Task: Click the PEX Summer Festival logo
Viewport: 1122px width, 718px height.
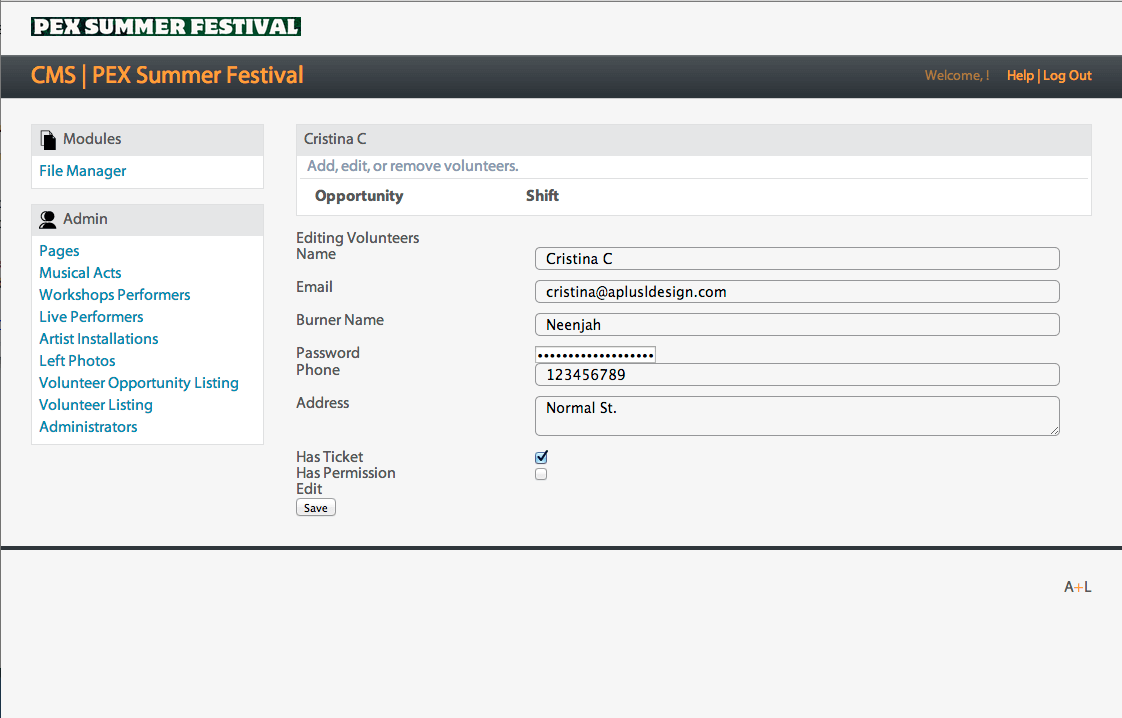Action: [x=166, y=27]
